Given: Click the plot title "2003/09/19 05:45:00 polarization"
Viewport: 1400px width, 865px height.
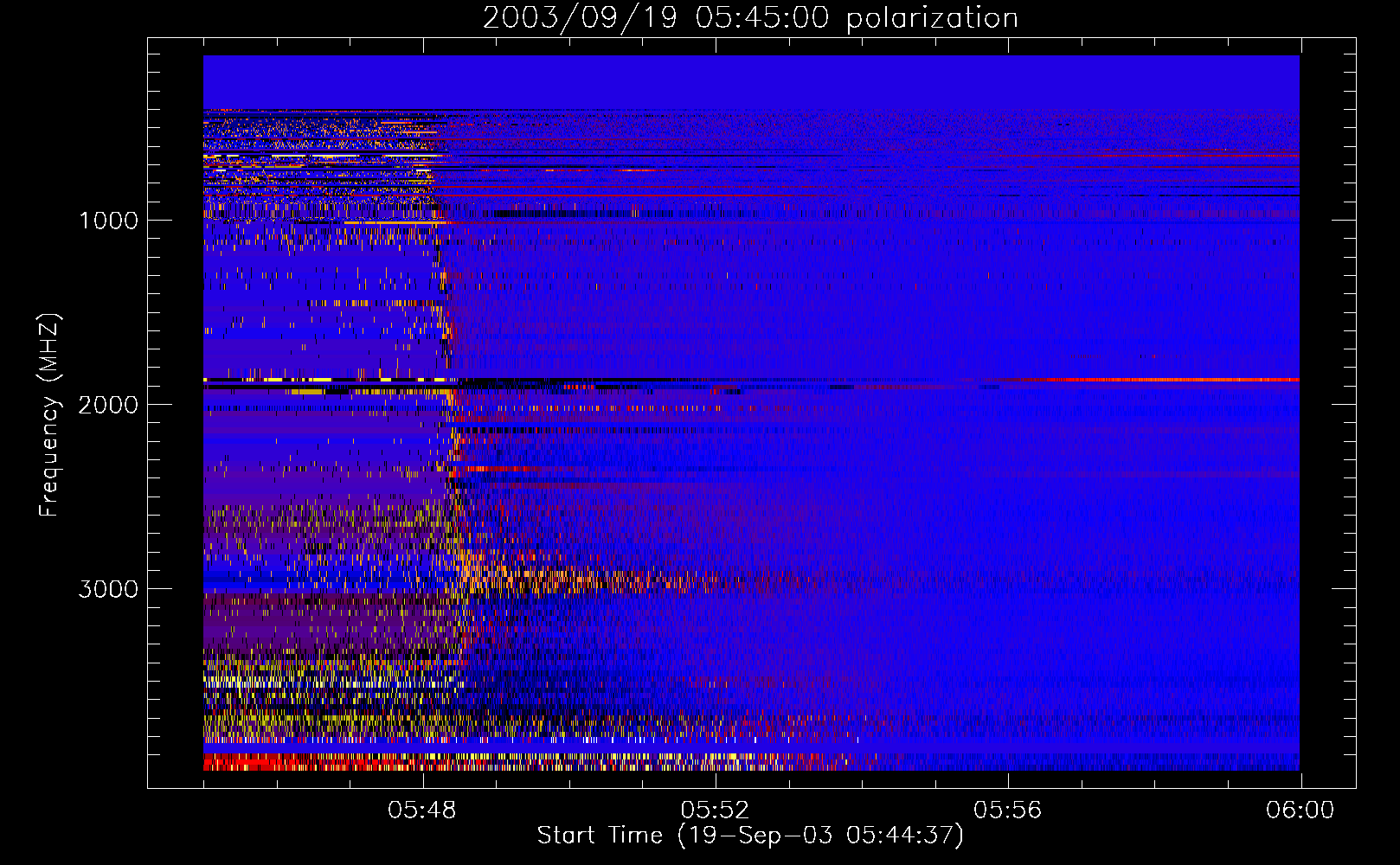Looking at the screenshot, I should [750, 18].
